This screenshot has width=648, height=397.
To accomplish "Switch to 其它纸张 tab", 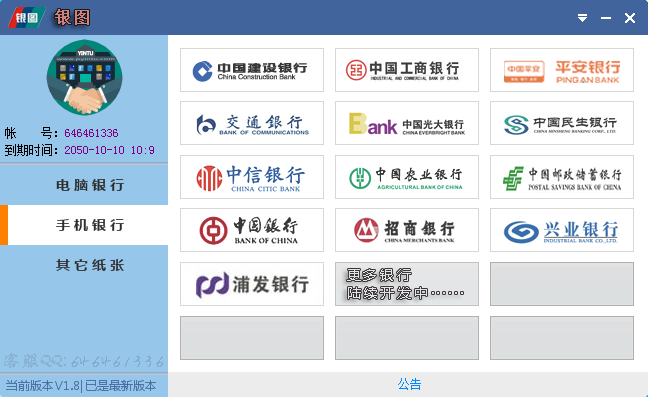I will pyautogui.click(x=84, y=265).
